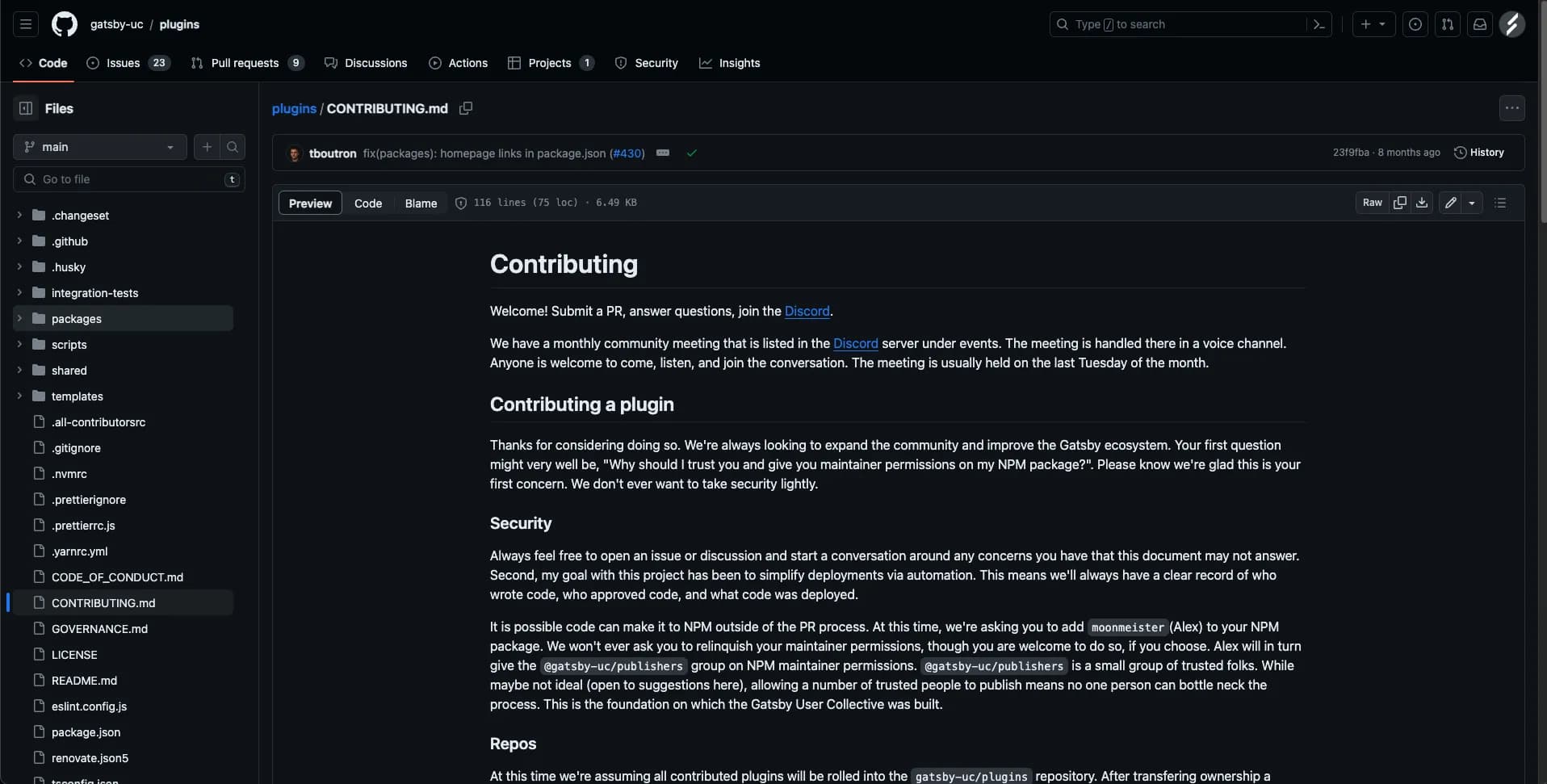Switch file view to Blame

pyautogui.click(x=421, y=203)
